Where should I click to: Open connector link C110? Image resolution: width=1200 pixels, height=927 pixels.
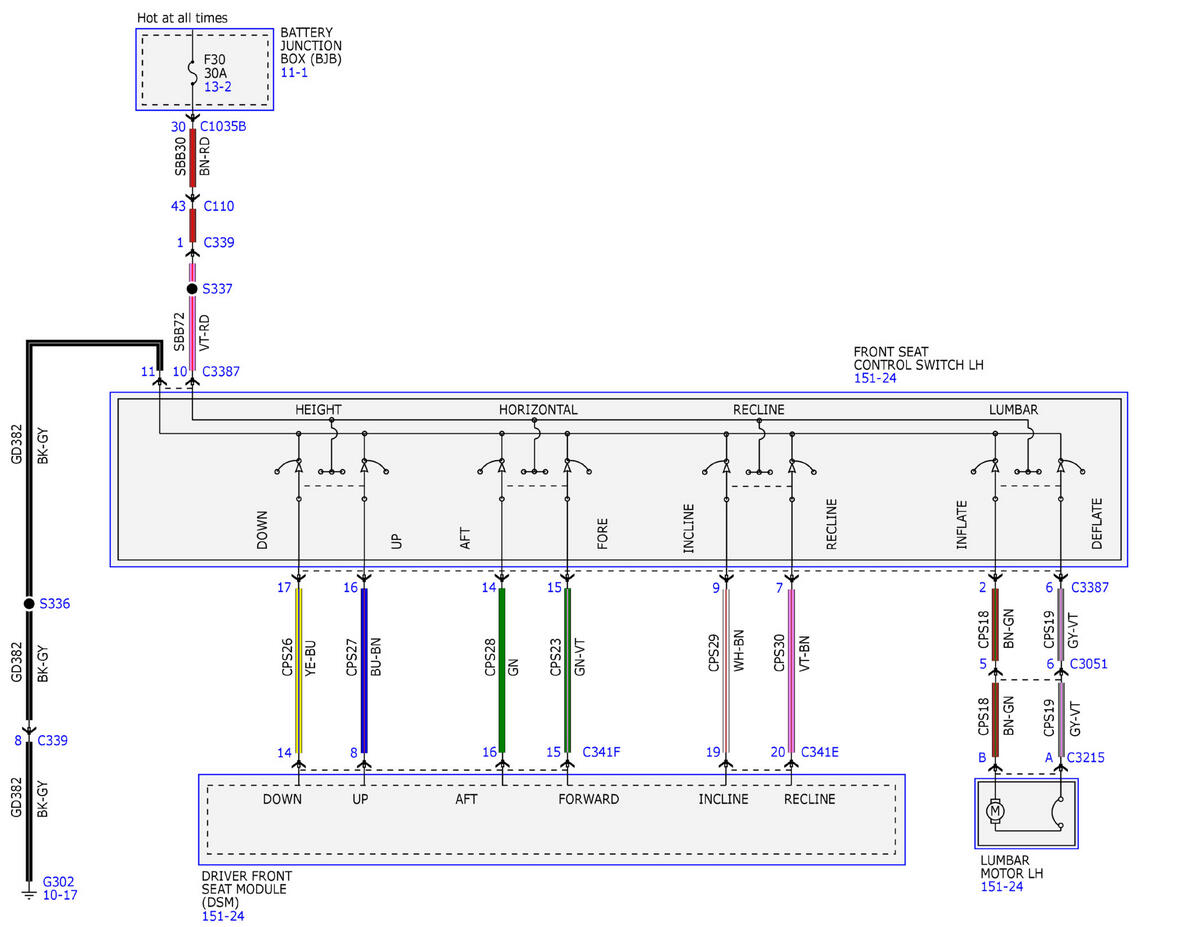click(218, 206)
